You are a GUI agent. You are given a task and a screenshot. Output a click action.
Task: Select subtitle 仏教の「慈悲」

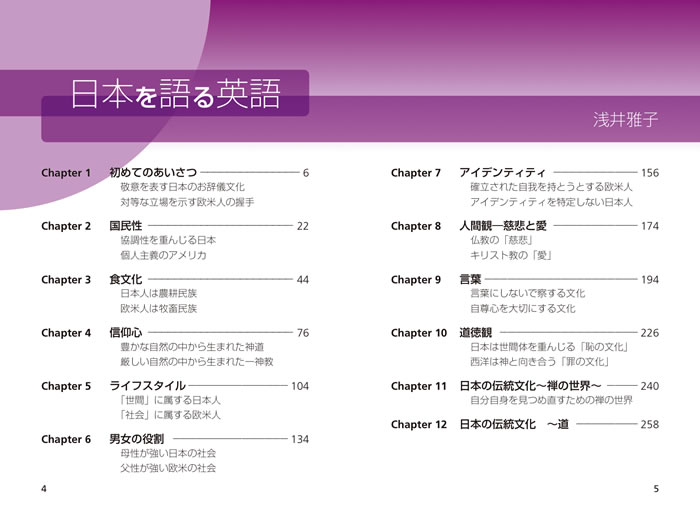[501, 240]
